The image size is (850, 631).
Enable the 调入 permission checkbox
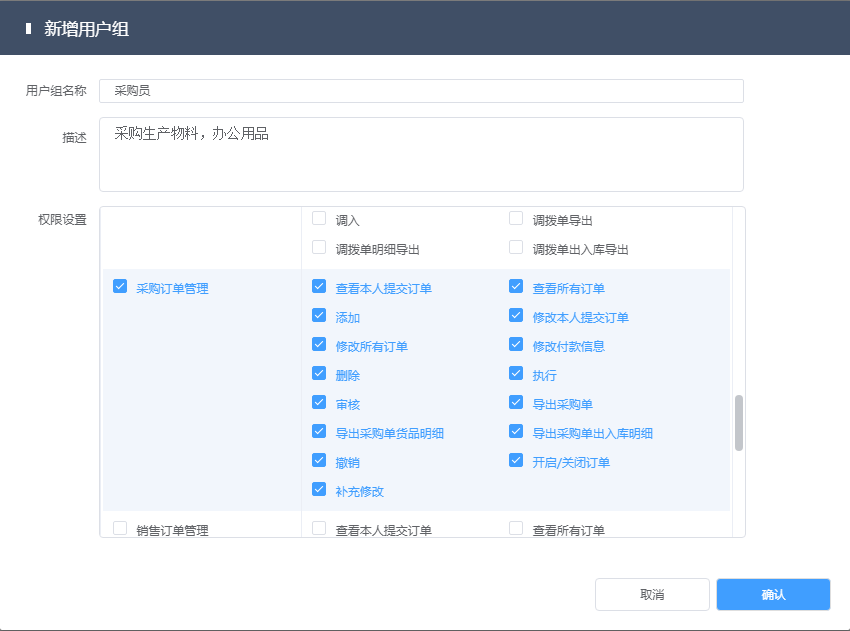pyautogui.click(x=319, y=218)
